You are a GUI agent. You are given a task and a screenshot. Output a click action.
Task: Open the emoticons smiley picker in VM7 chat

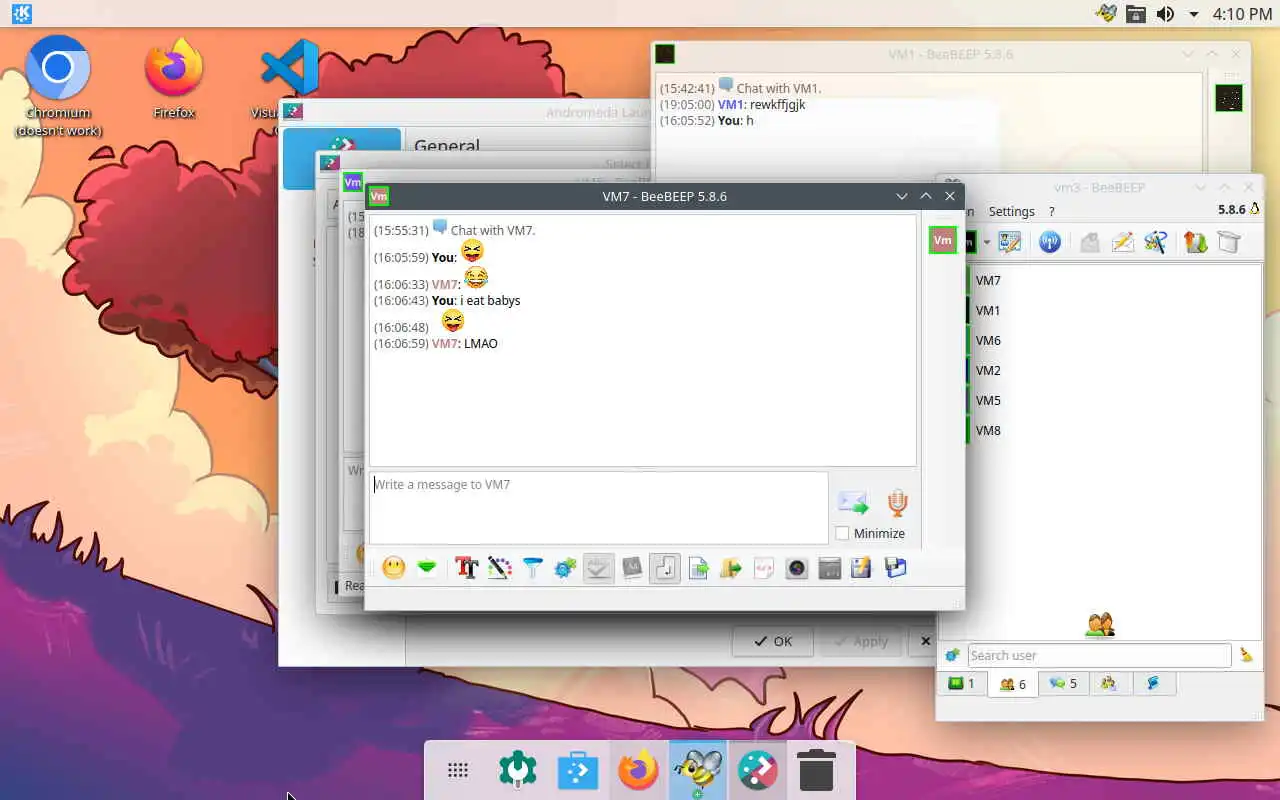point(394,568)
